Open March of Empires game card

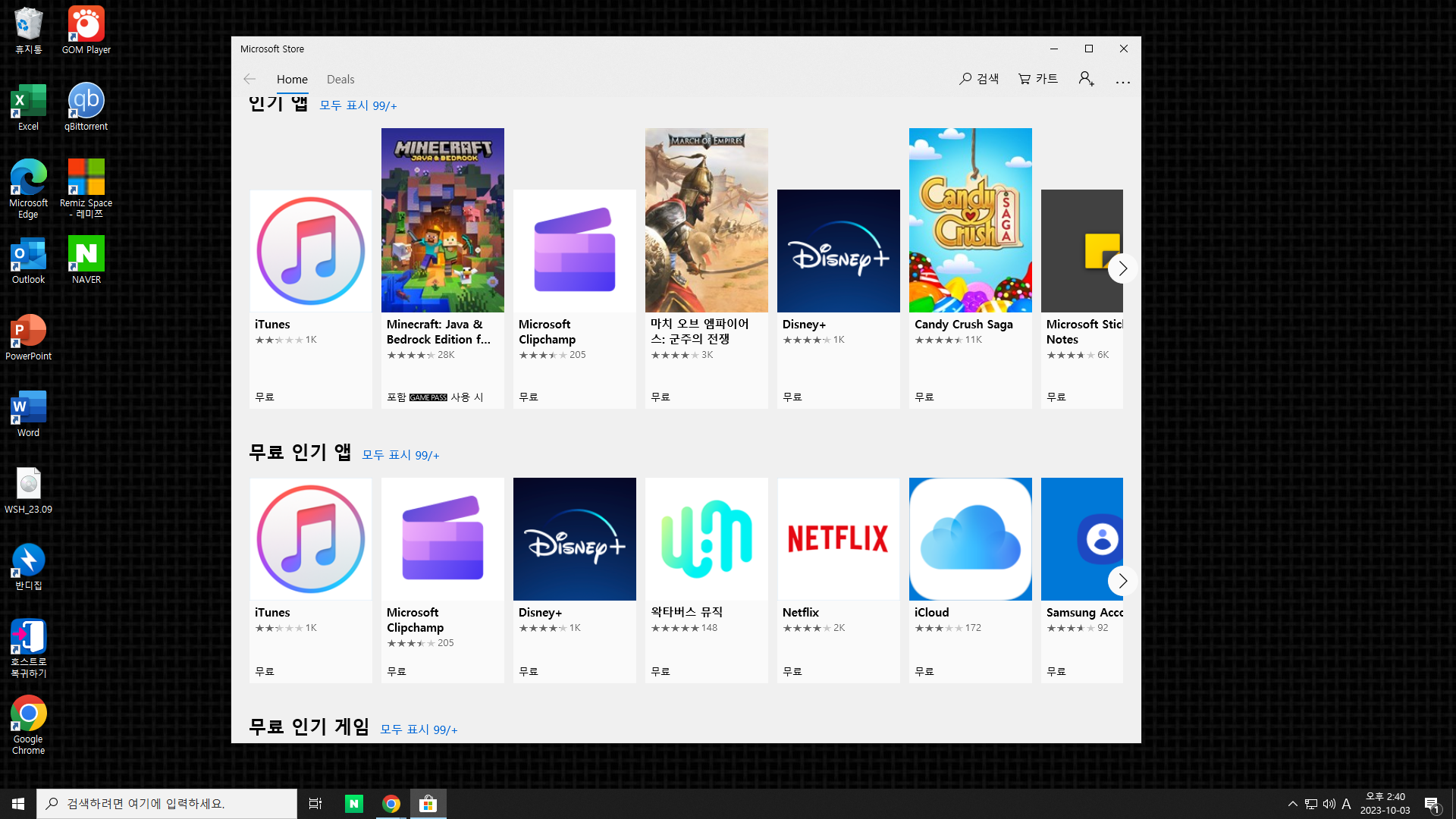point(707,268)
